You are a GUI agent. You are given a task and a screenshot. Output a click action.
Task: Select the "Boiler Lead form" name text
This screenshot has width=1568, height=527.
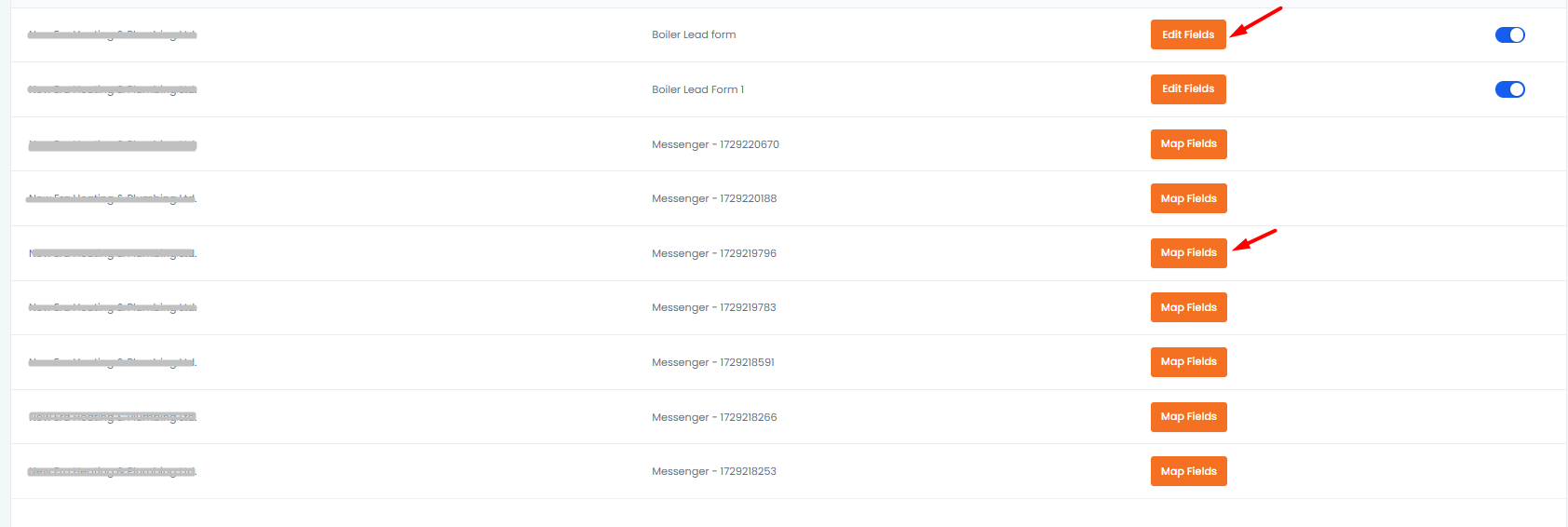point(694,35)
